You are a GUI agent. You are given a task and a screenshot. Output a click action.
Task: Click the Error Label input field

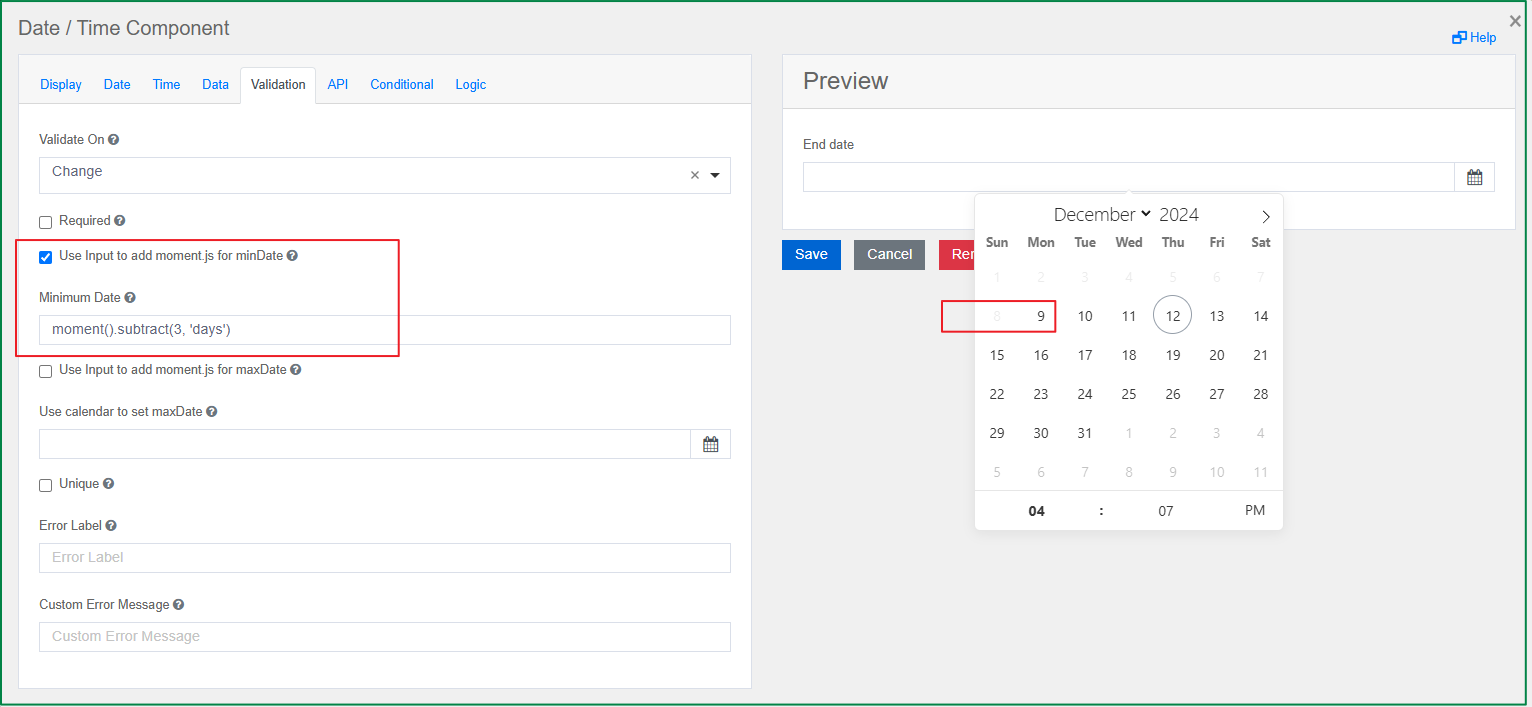coord(385,558)
